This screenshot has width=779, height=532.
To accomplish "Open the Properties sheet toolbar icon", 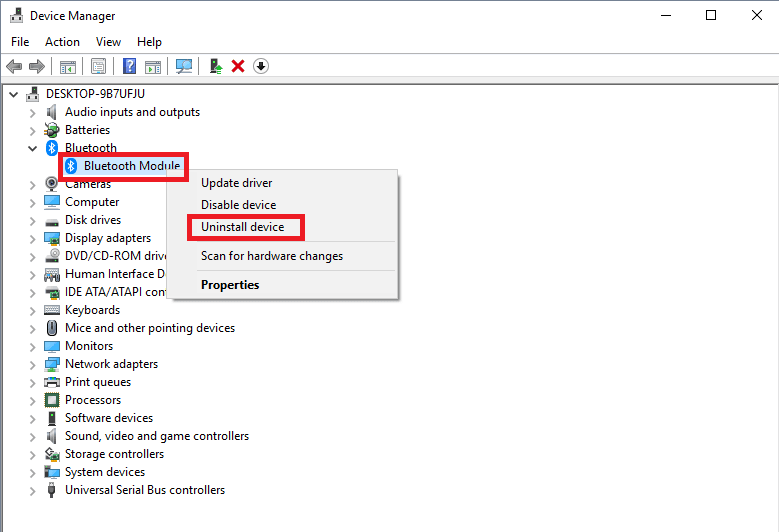I will (98, 66).
